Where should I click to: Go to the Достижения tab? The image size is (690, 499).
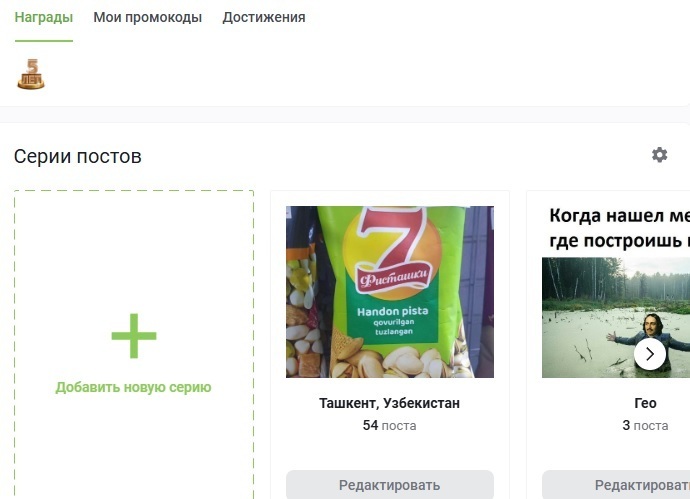(x=264, y=17)
